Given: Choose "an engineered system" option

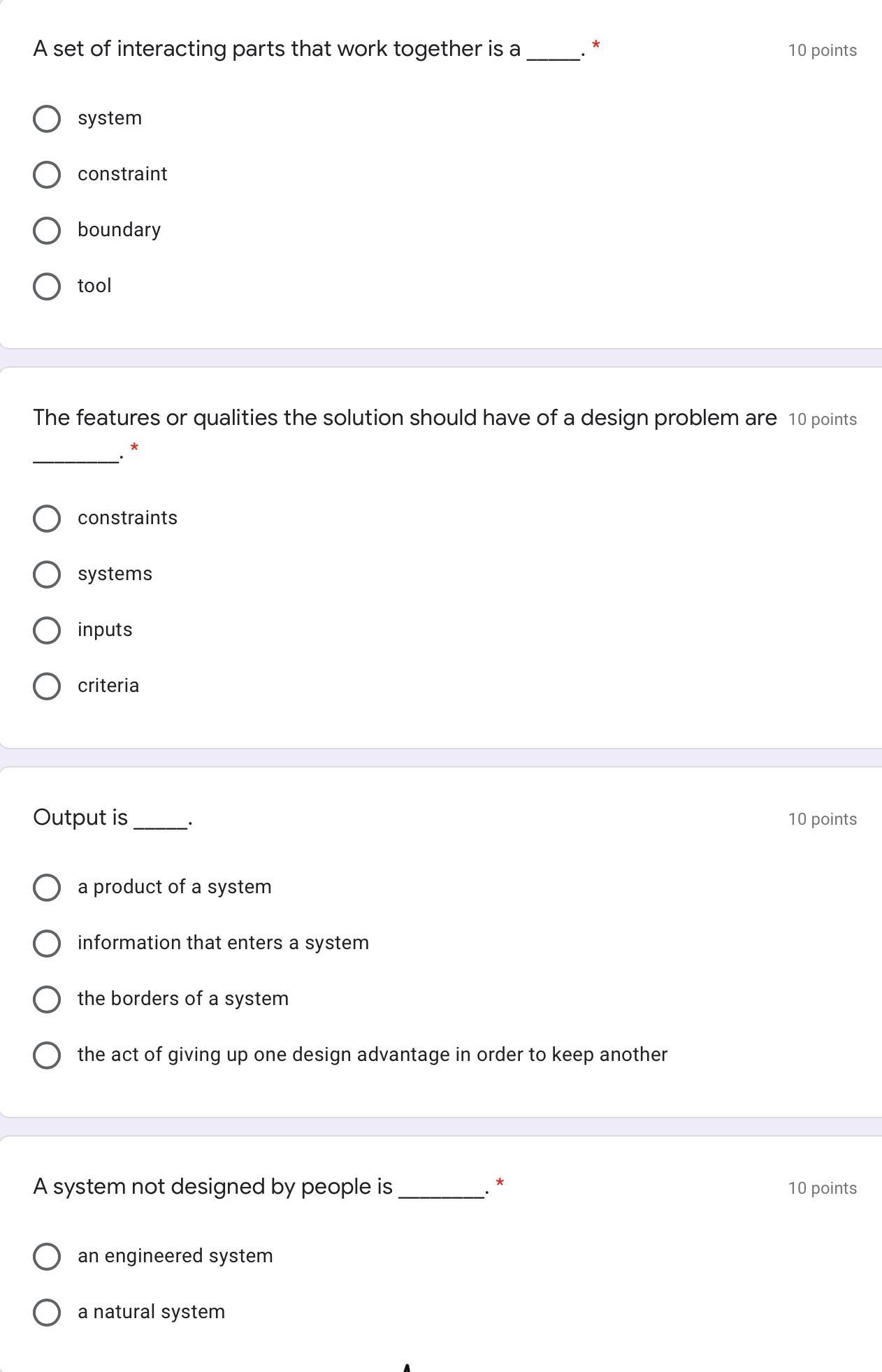Looking at the screenshot, I should click(47, 1257).
